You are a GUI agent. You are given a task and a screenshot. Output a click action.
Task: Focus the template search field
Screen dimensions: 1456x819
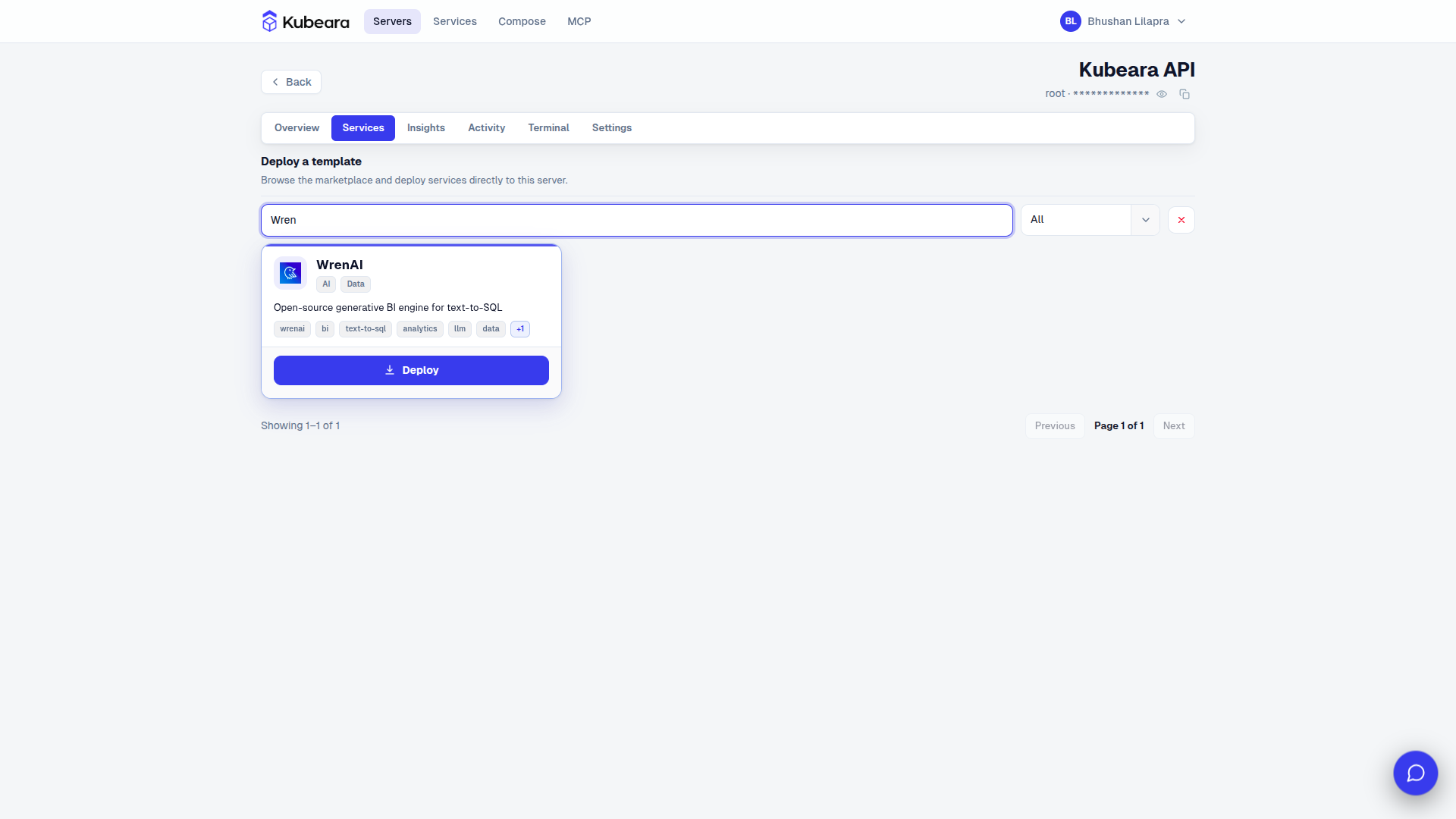(x=637, y=220)
